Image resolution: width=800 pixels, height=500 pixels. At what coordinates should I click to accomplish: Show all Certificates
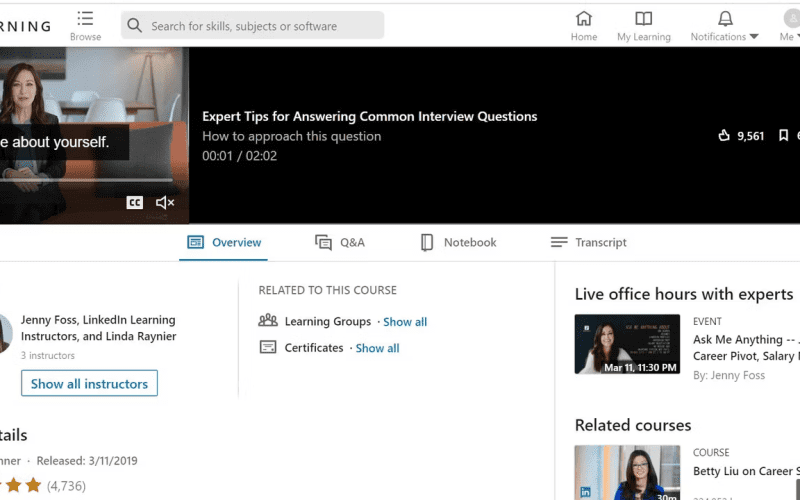coord(378,348)
